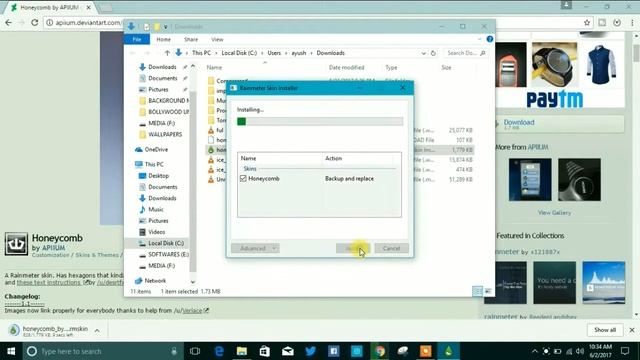Launch Edge from taskbar
Image resolution: width=640 pixels, height=360 pixels.
point(219,351)
